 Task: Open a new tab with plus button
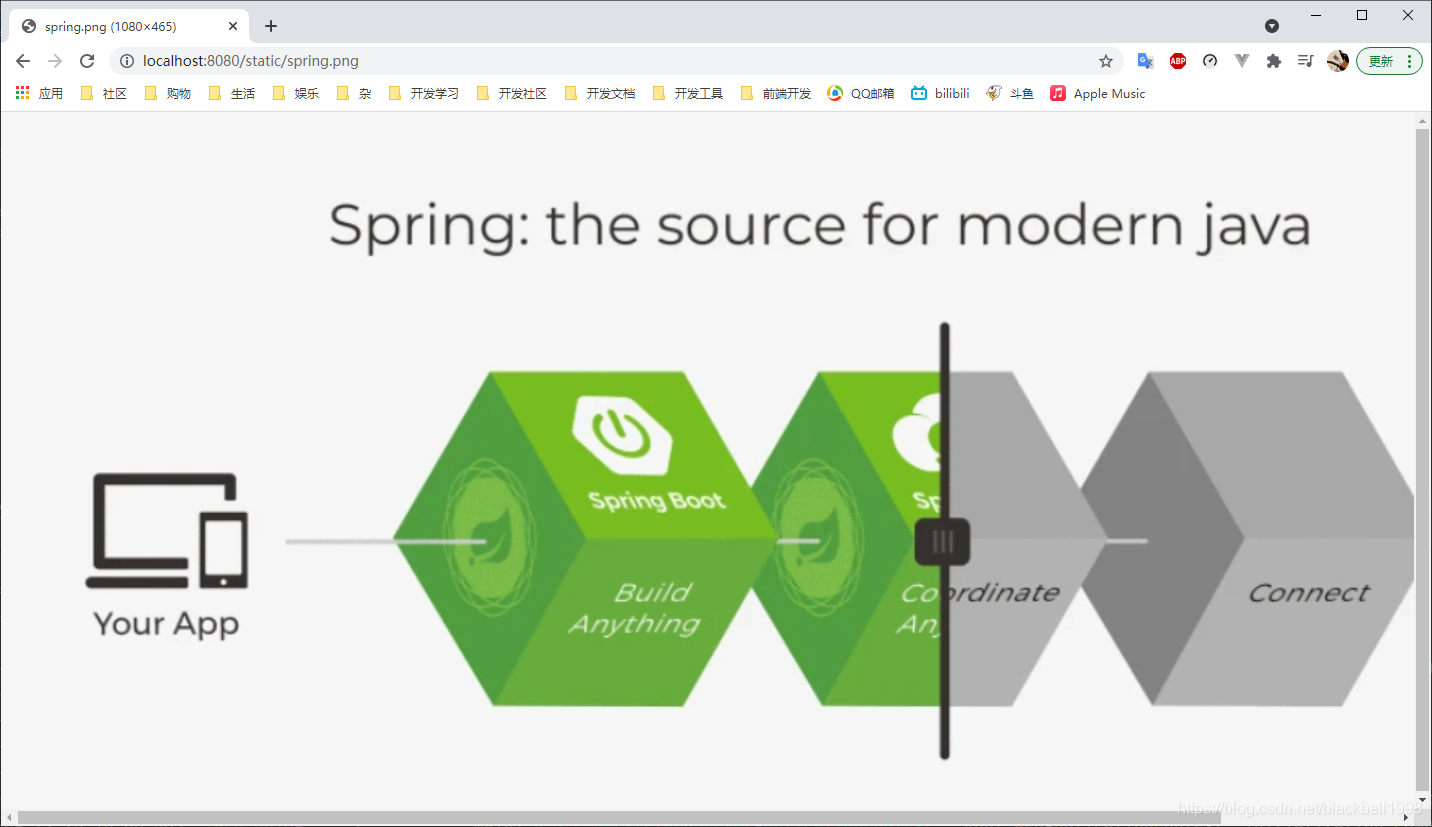pyautogui.click(x=271, y=26)
